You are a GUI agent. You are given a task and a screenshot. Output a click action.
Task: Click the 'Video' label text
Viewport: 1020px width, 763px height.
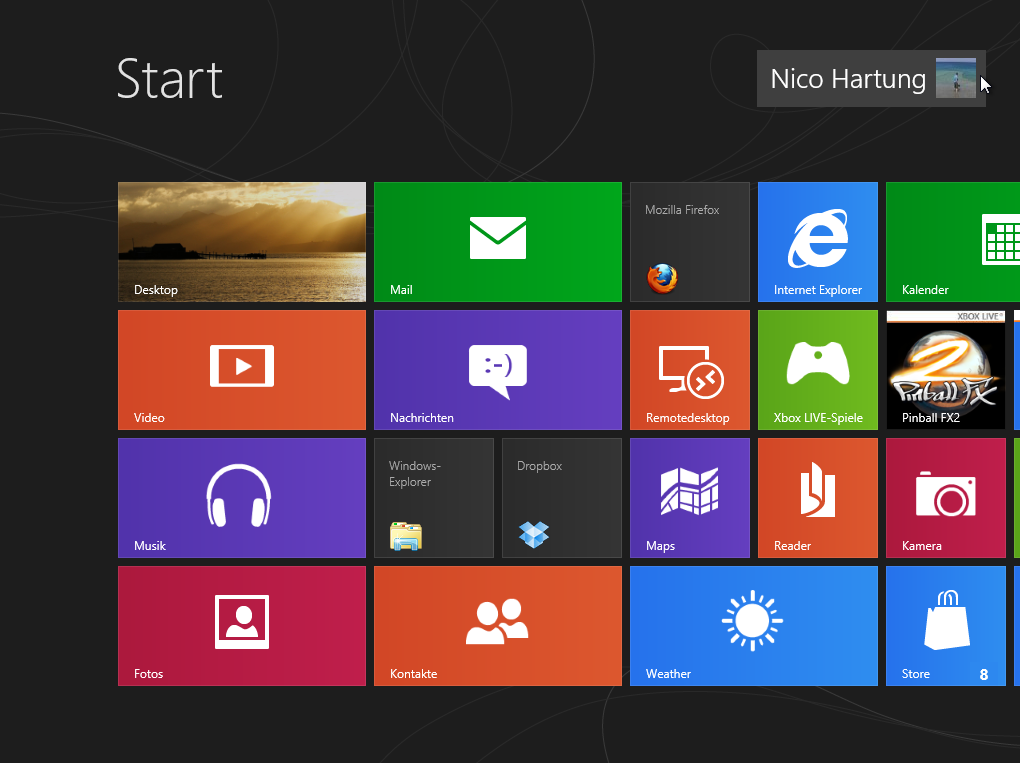coord(149,418)
